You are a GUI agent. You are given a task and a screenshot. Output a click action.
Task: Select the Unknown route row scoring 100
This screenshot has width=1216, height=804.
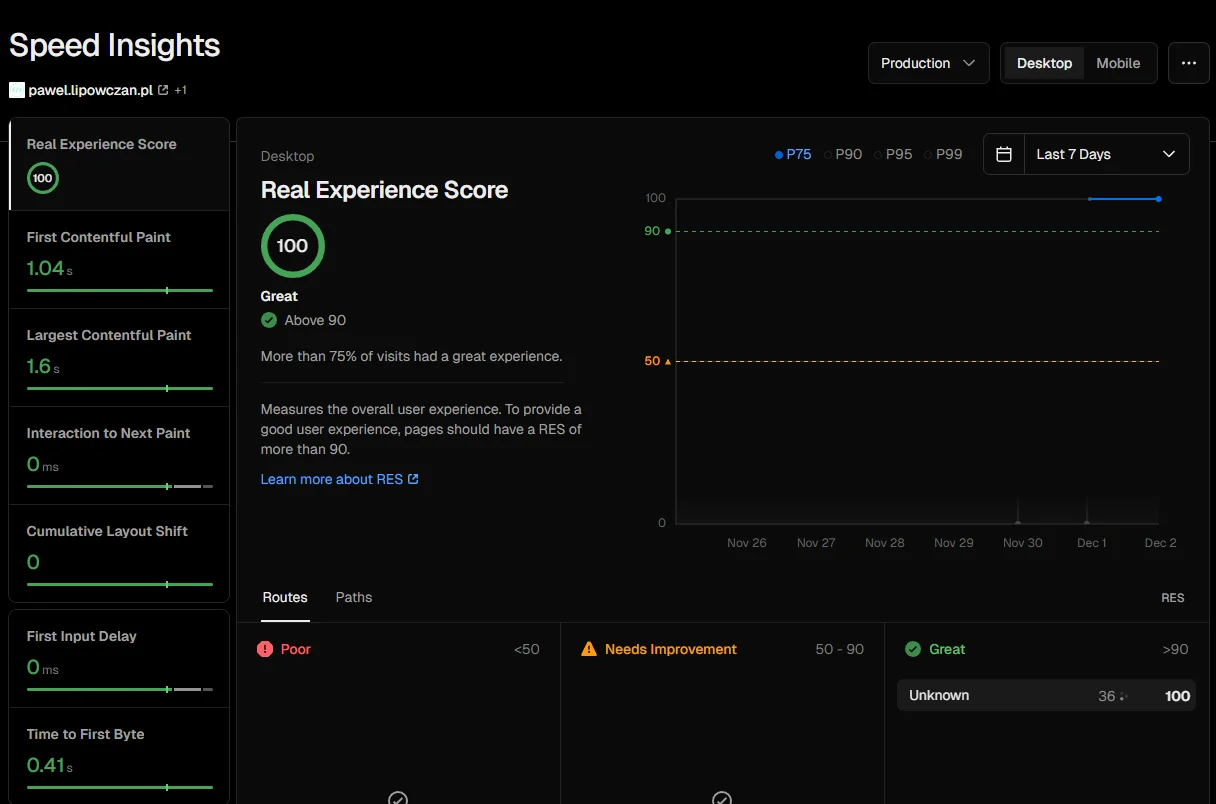click(x=1046, y=695)
